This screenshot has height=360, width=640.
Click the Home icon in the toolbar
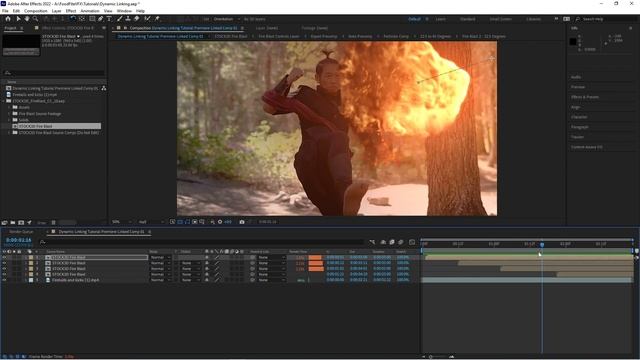[8, 19]
